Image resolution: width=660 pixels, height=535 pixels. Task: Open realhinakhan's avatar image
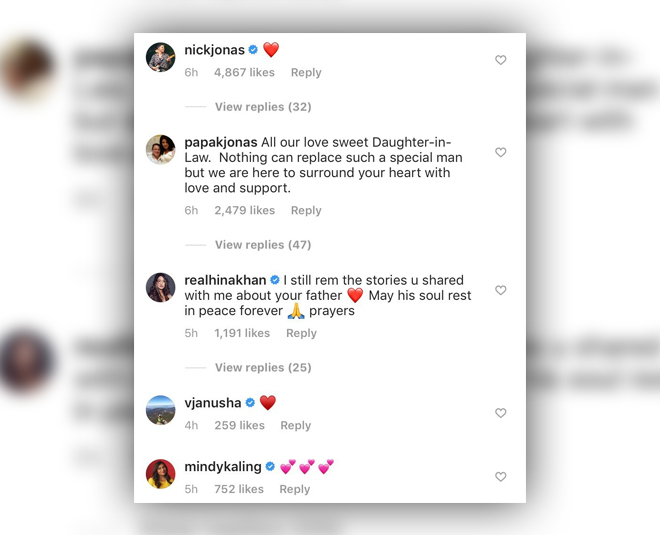point(160,287)
